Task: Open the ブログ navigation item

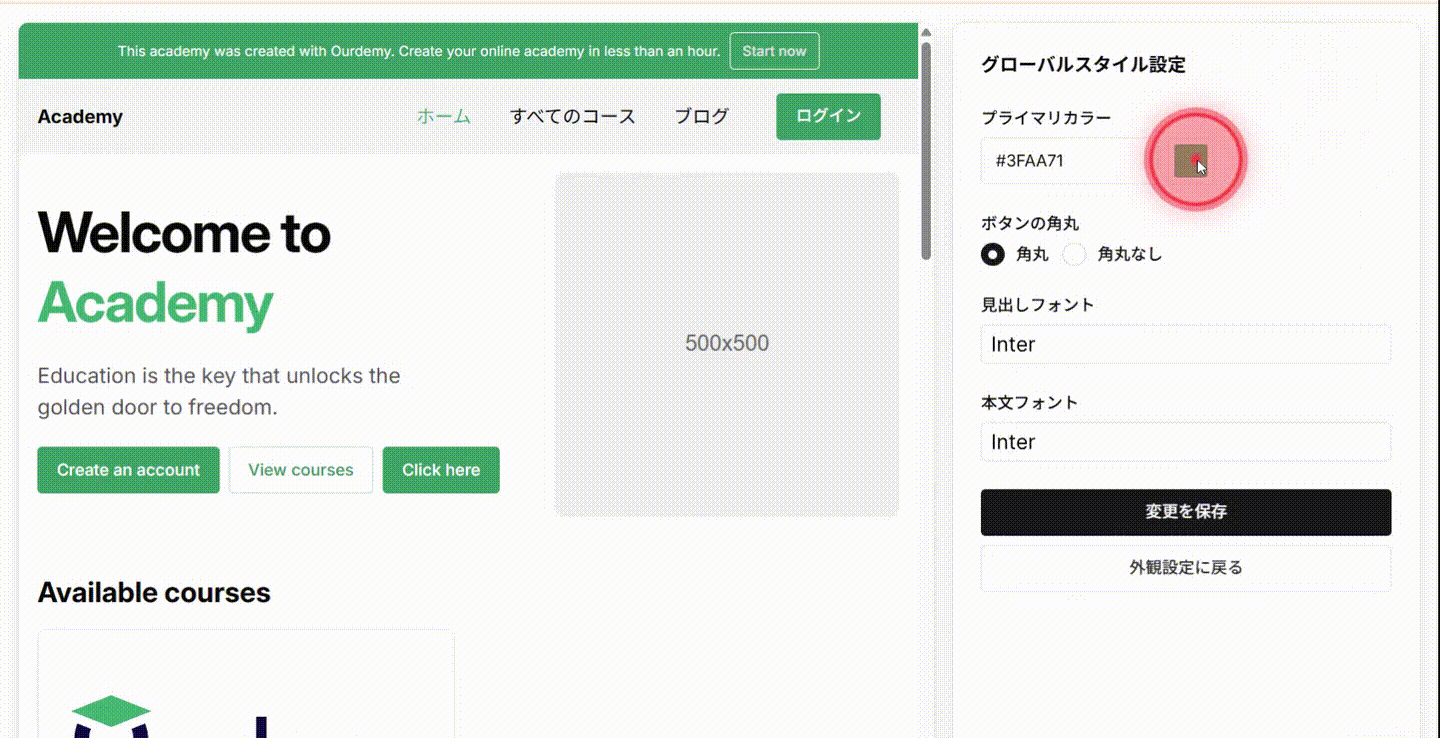Action: pyautogui.click(x=700, y=116)
